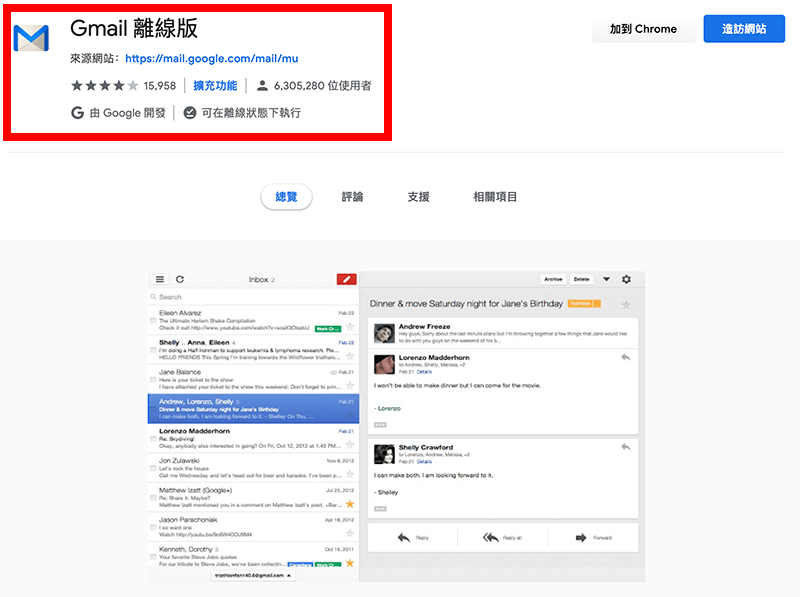
Task: Tick the checkbox for Jason Parachoniak email
Action: (x=153, y=528)
